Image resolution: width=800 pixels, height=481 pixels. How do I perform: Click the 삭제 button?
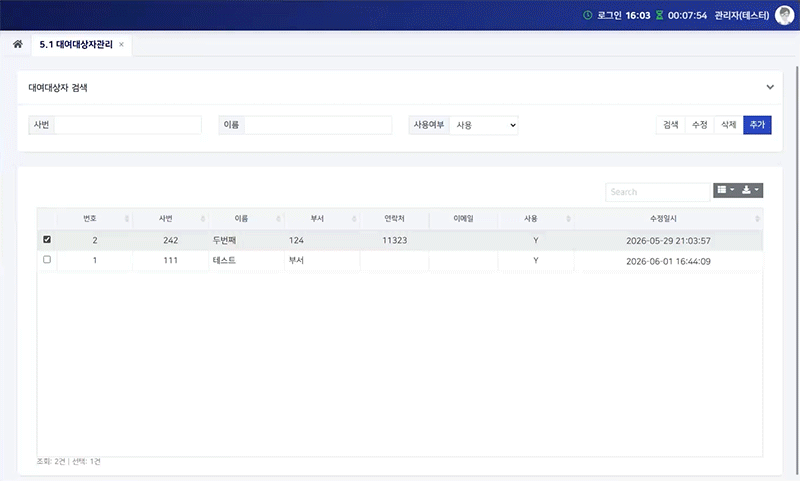[x=729, y=125]
